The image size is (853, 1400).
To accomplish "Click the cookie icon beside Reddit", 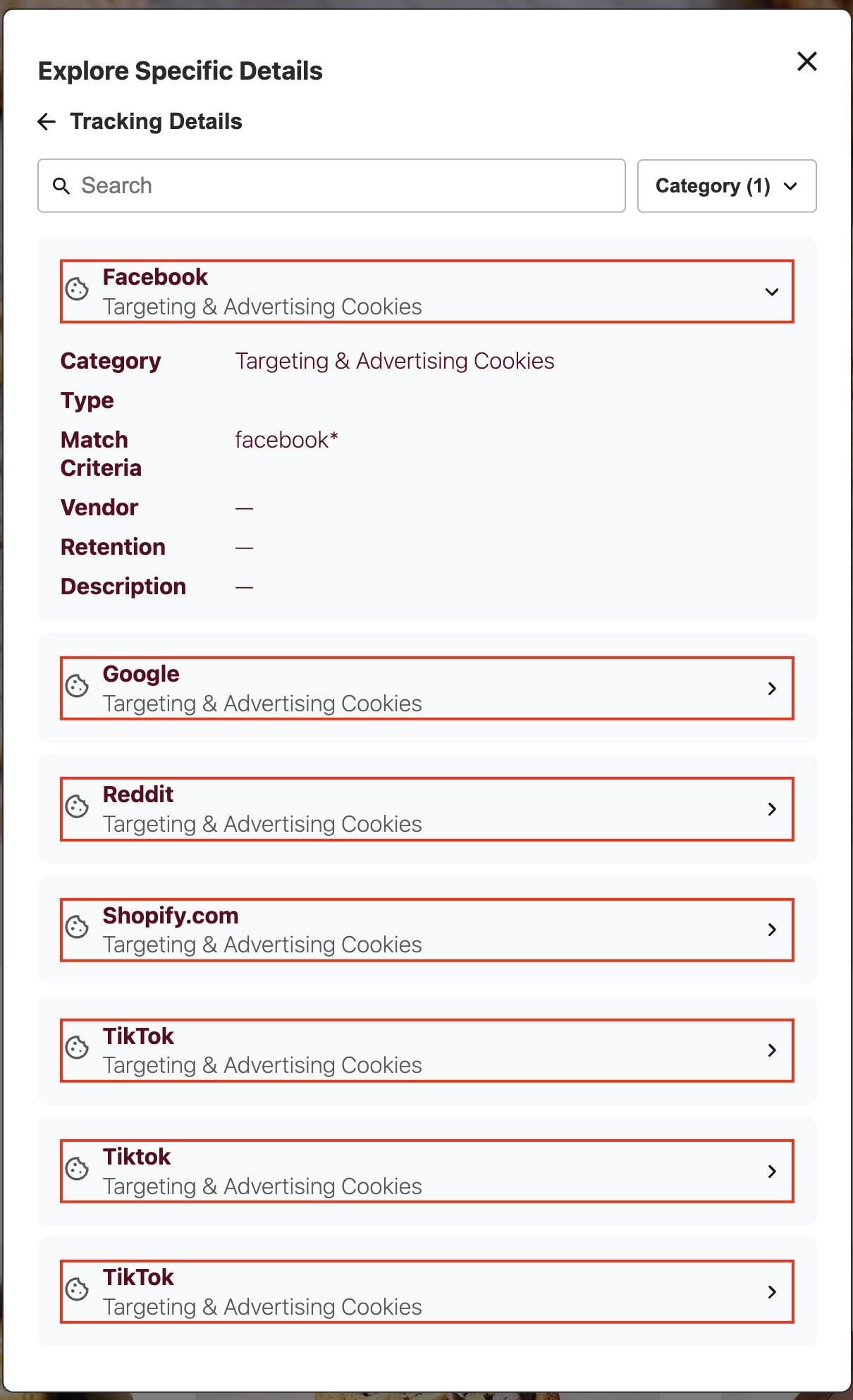I will (x=77, y=808).
